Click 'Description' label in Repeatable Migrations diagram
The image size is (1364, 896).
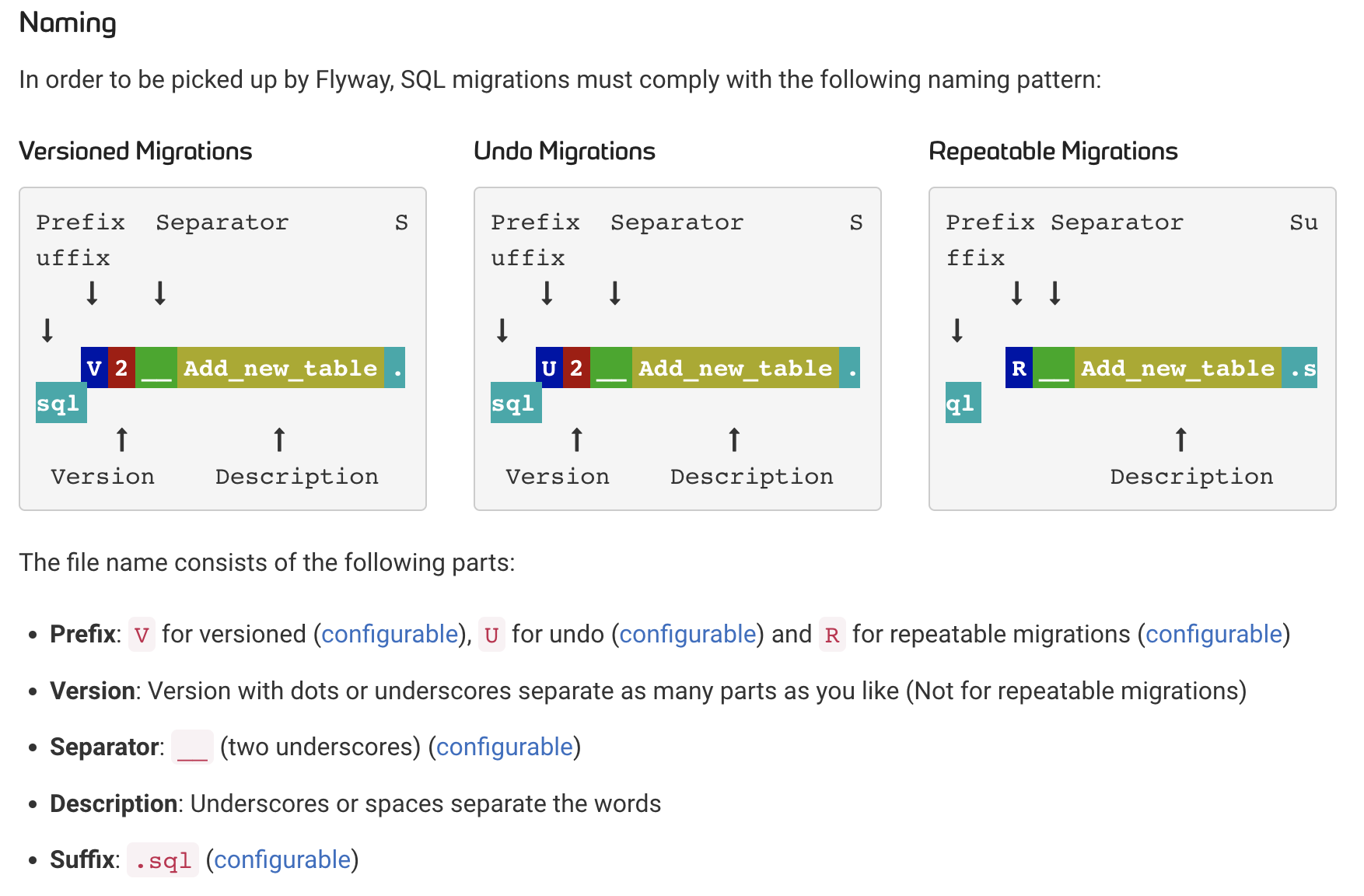[x=1192, y=477]
